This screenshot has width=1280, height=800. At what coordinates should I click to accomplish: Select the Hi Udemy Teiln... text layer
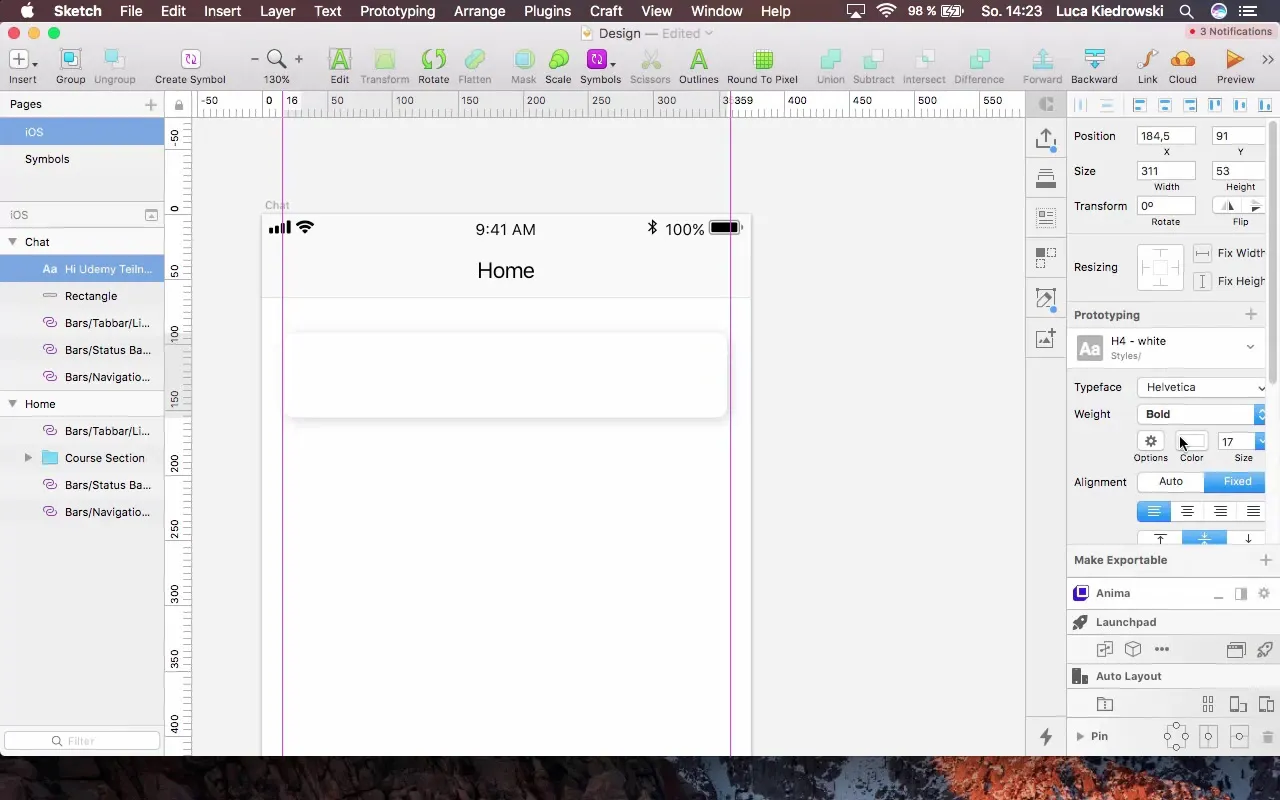click(x=82, y=269)
